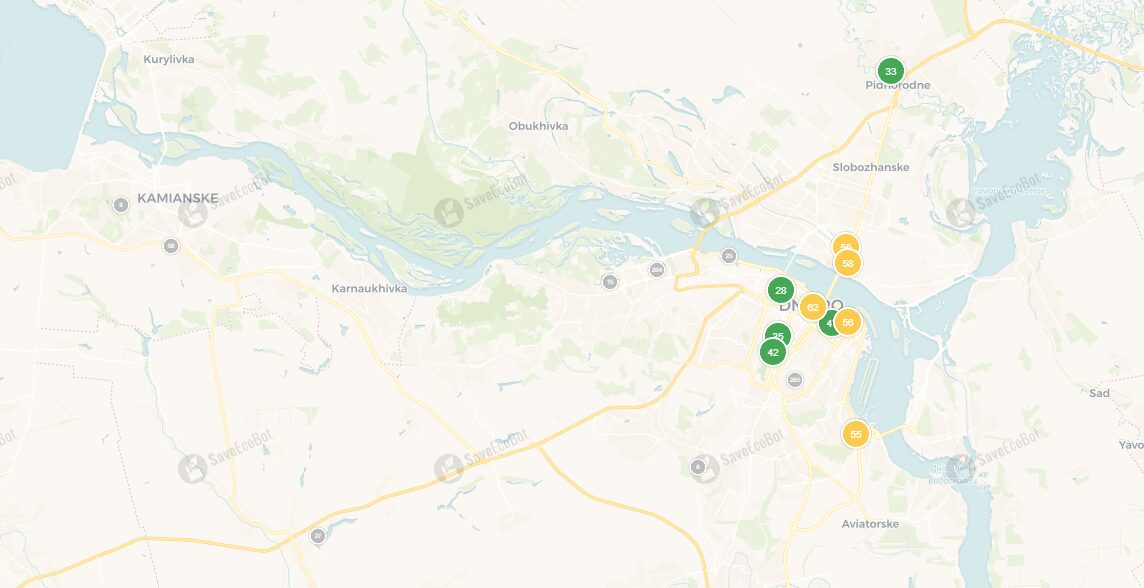
Task: Click the gray 204 station marker
Action: click(x=657, y=269)
